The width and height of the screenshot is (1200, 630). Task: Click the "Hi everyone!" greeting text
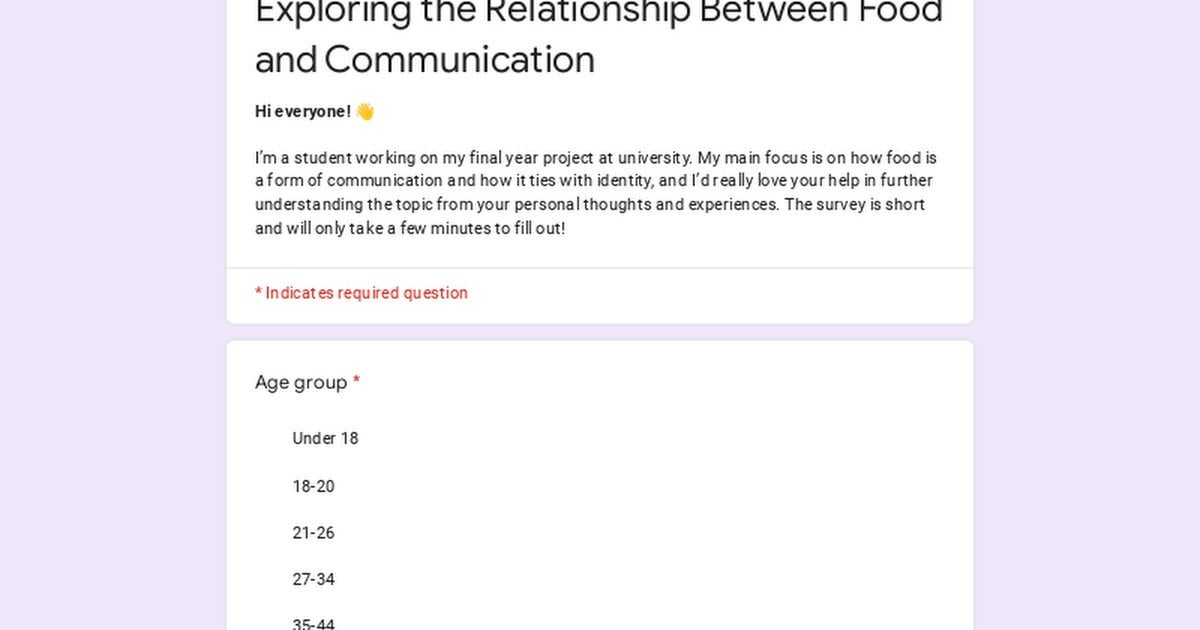[x=303, y=112]
